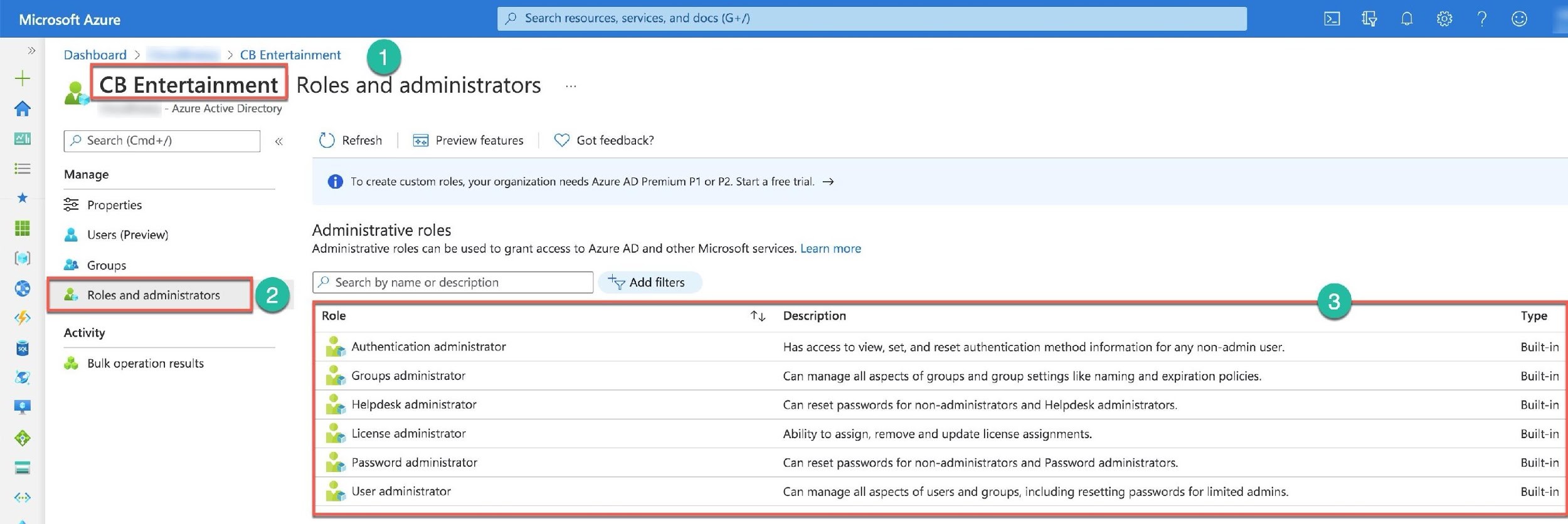Click the blade Search (Cmd+/) field
Viewport: 1568px width, 524px height.
pos(162,141)
